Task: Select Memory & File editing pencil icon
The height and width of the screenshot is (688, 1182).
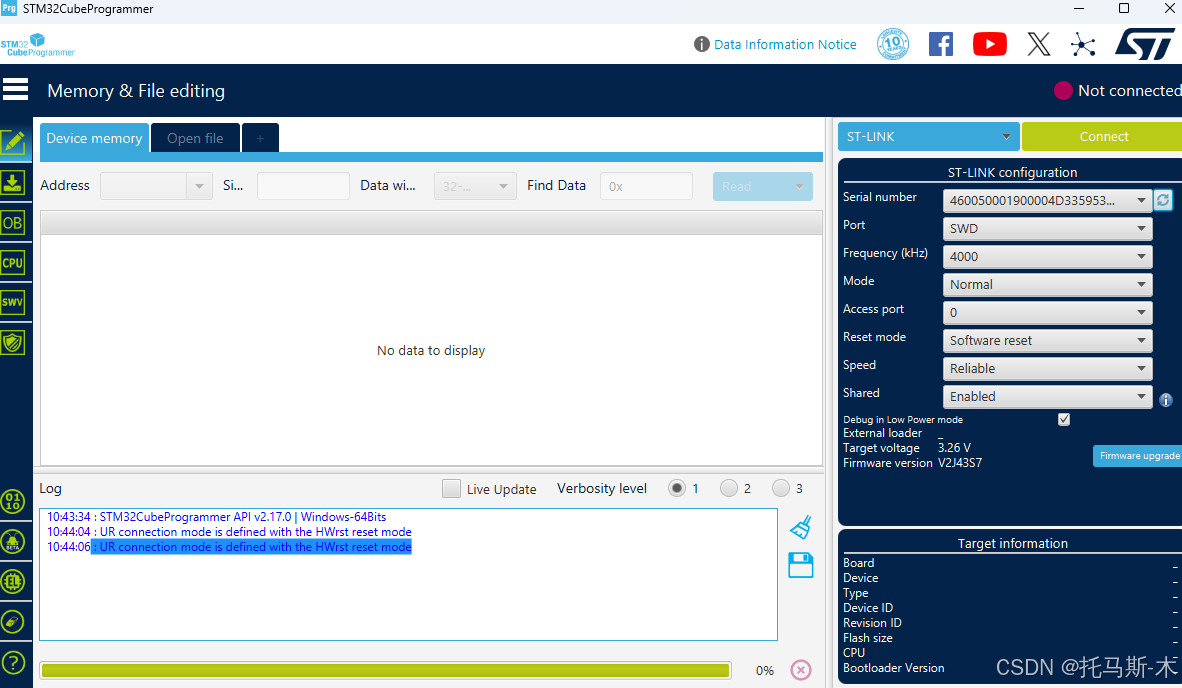Action: coord(14,142)
